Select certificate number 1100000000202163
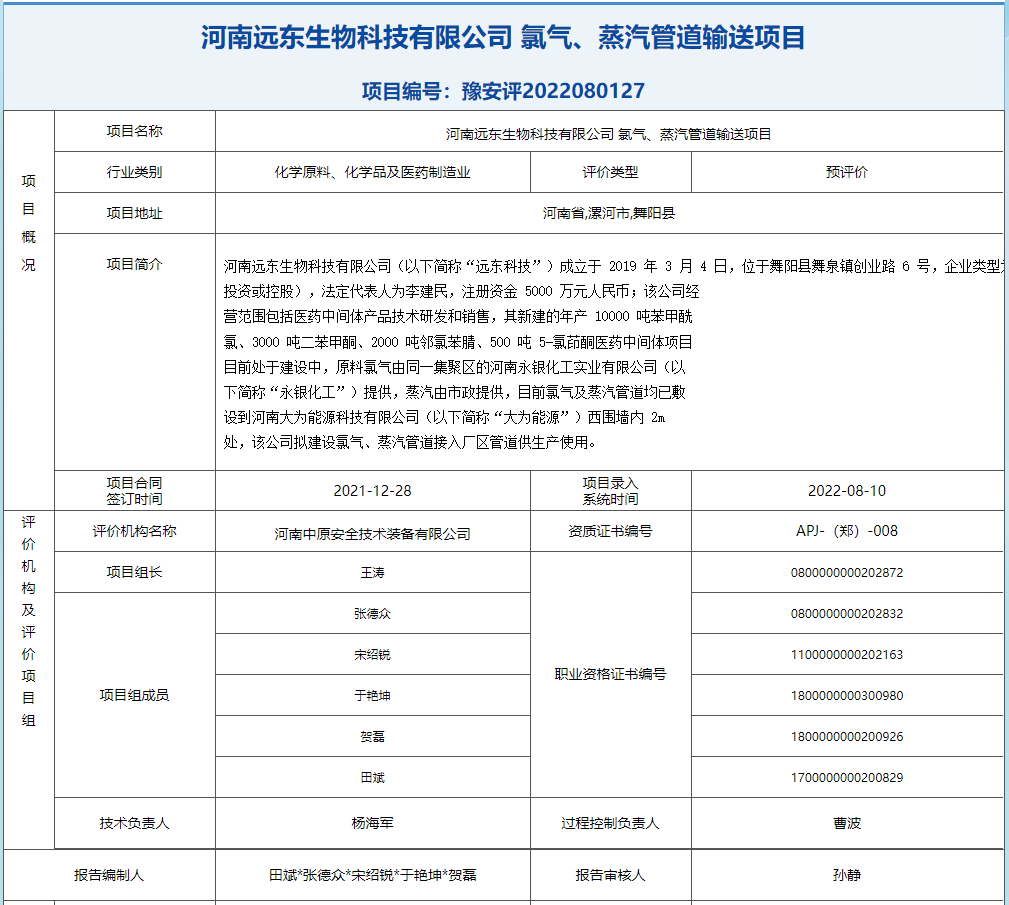 point(847,655)
